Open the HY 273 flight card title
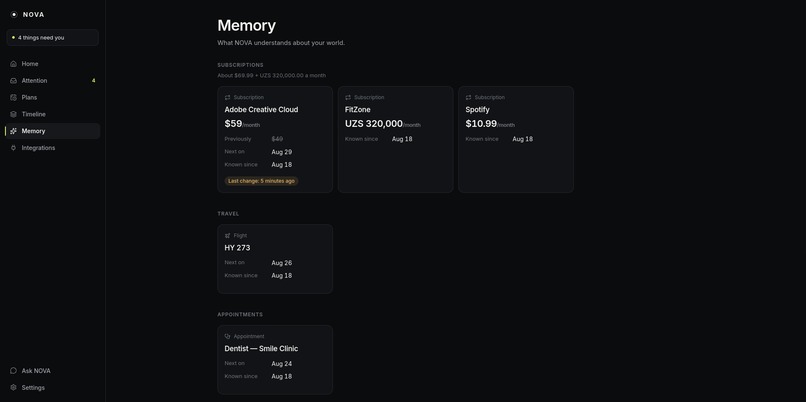 click(x=237, y=248)
